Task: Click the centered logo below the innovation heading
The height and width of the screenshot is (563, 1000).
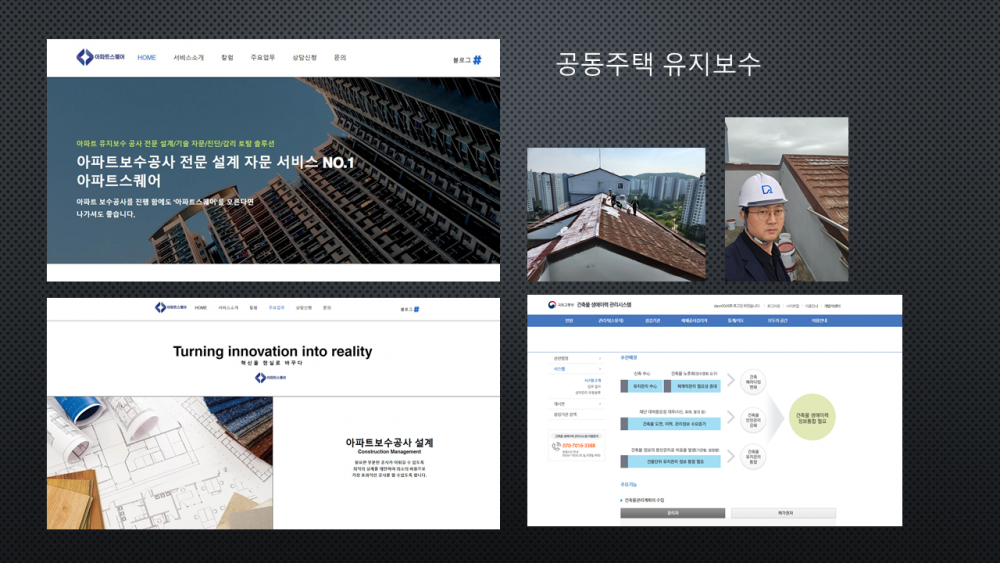Action: 270,377
